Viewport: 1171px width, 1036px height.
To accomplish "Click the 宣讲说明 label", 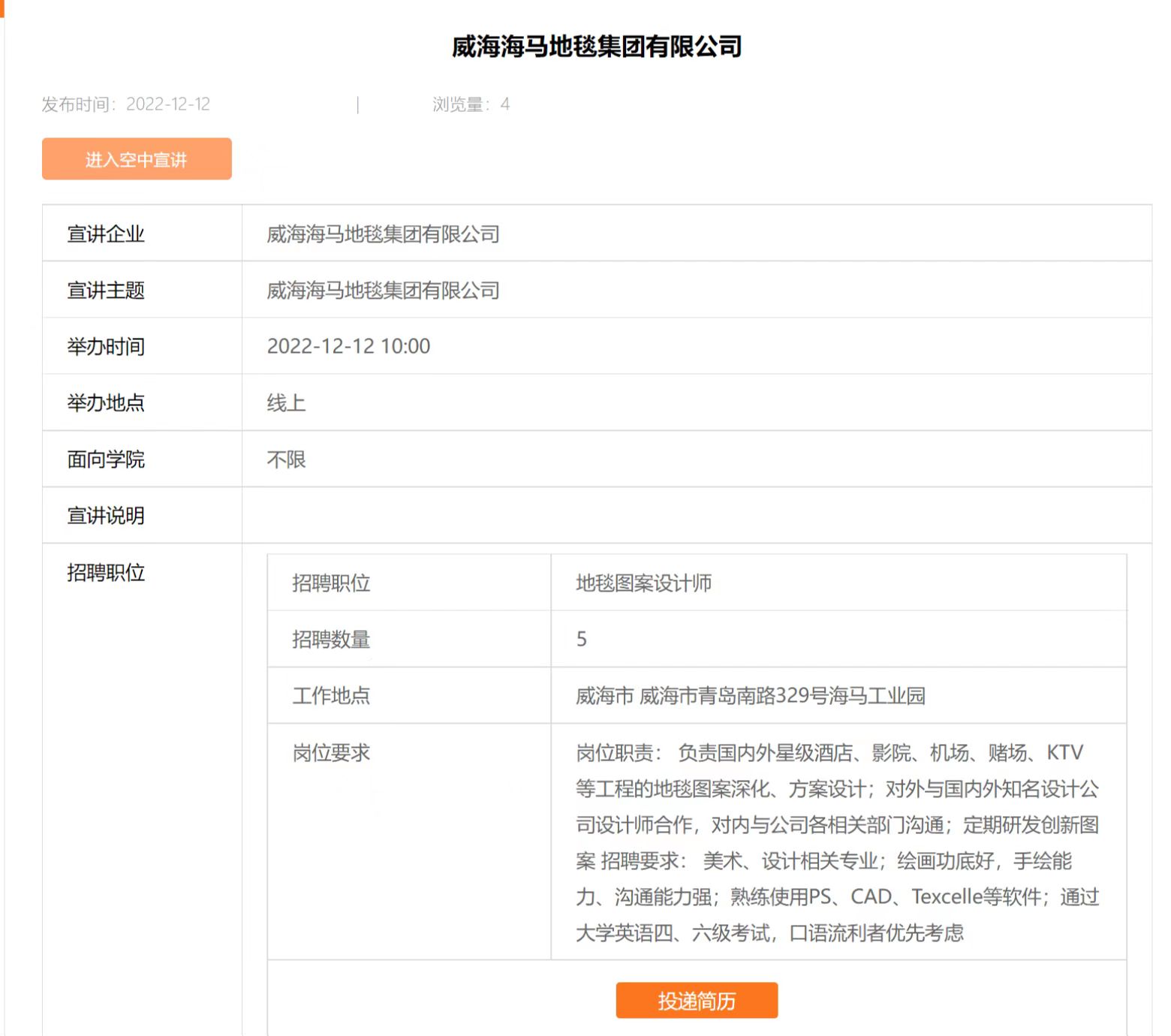I will tap(106, 516).
